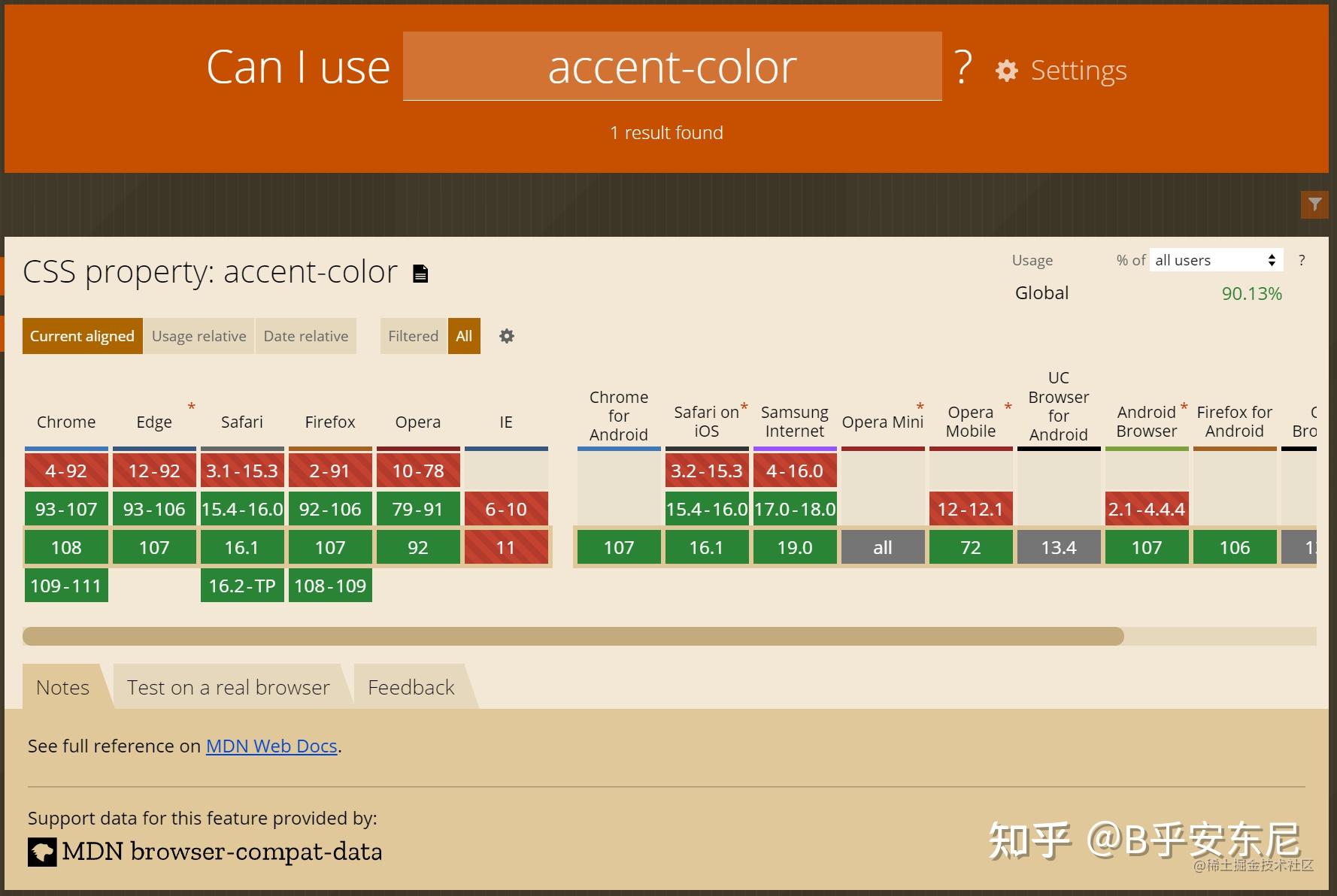
Task: Click inside the accent-color search field
Action: coord(672,66)
